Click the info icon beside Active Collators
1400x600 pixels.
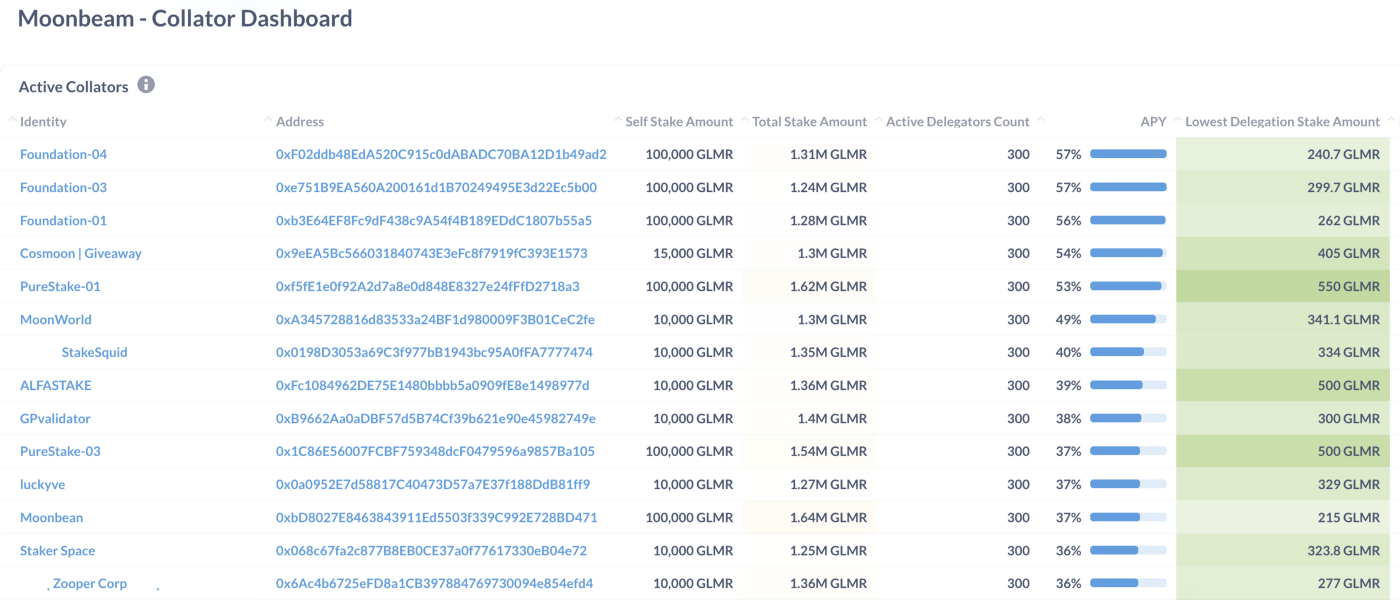click(x=146, y=85)
